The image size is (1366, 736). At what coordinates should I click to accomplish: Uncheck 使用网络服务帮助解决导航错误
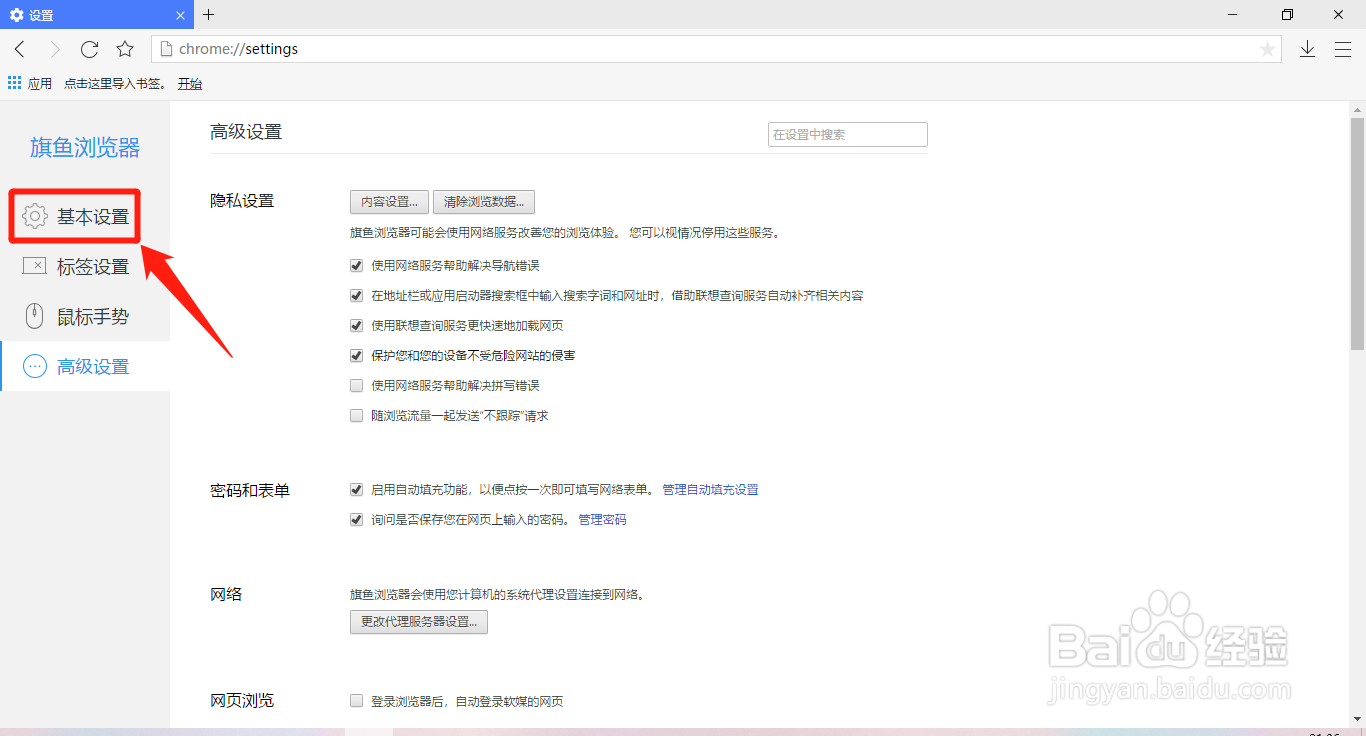coord(356,266)
